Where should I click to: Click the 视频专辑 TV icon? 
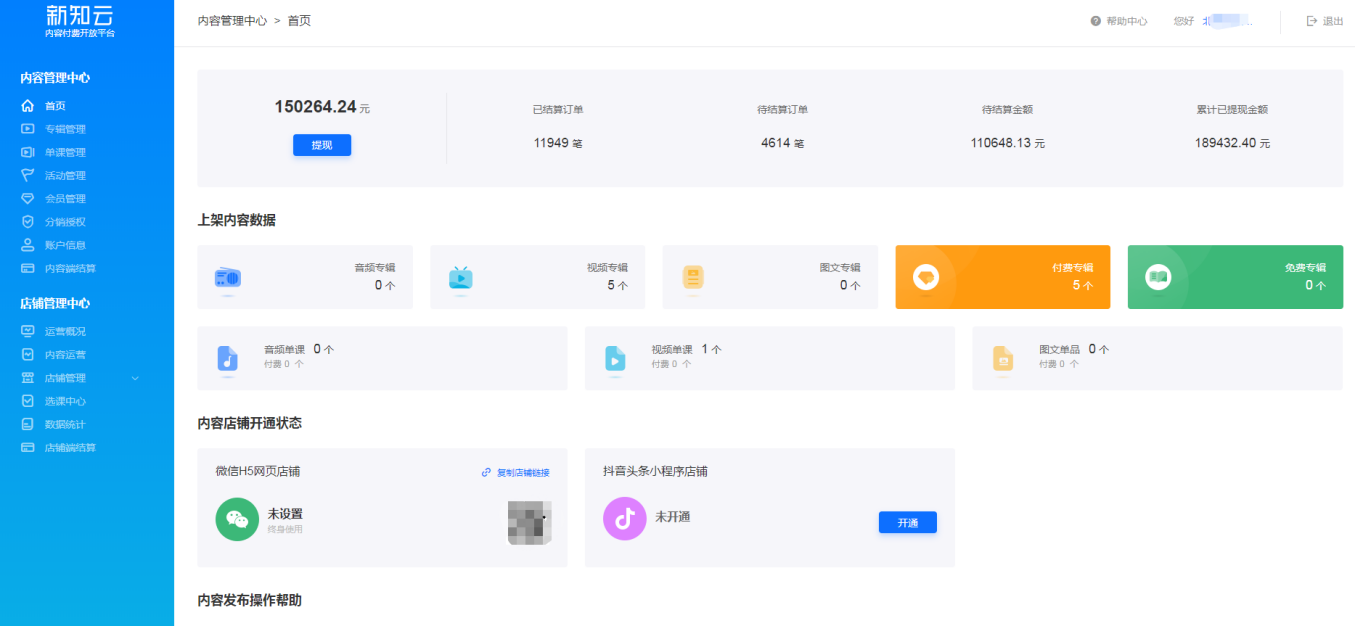point(460,277)
